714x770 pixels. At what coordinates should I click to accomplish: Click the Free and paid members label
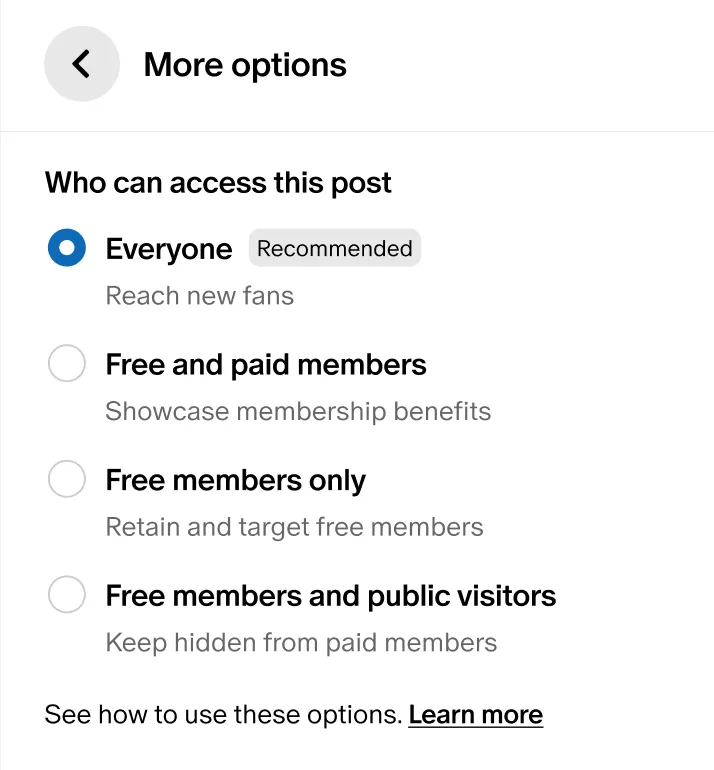(266, 364)
